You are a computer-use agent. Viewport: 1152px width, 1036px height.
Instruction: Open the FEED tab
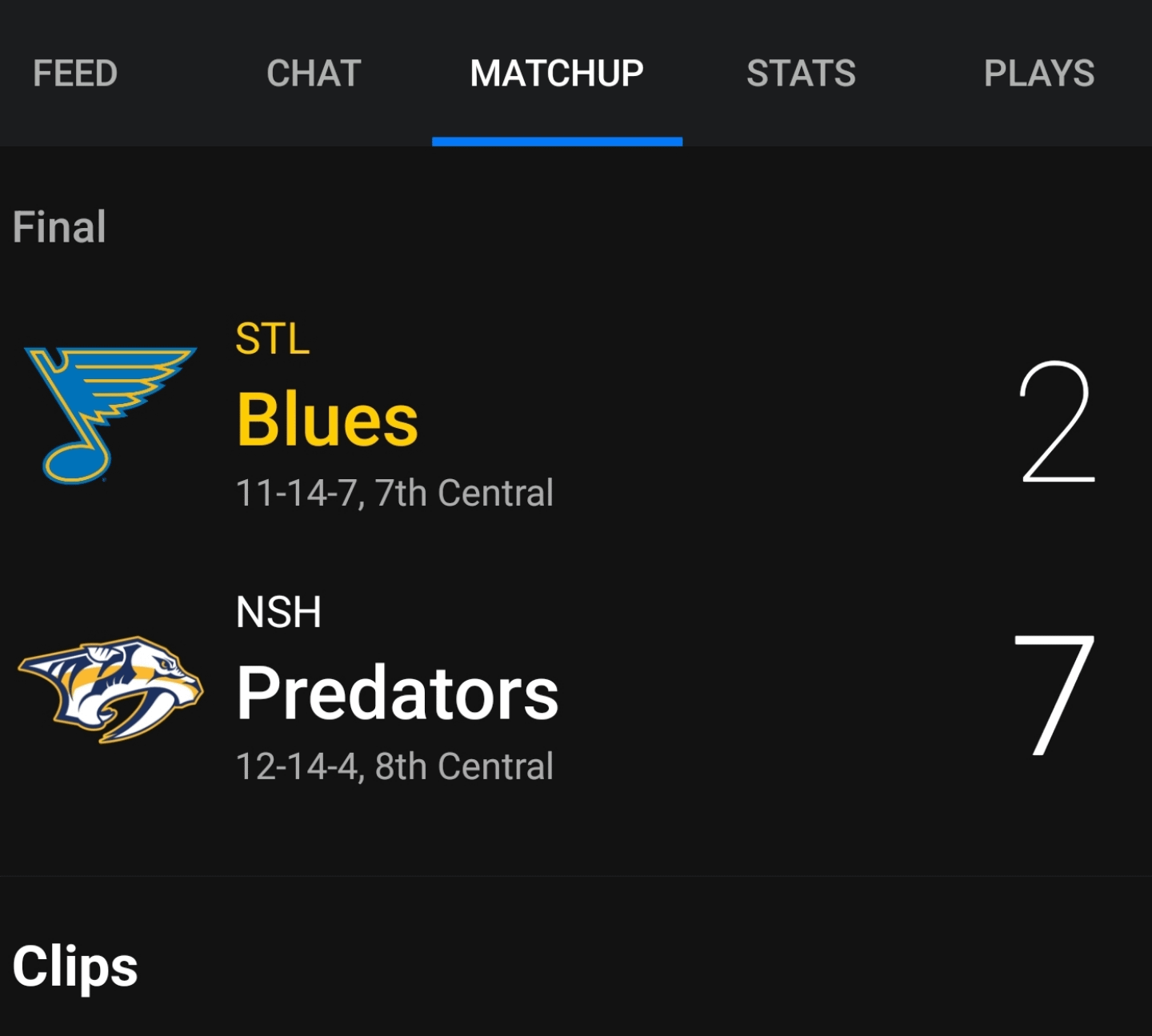(75, 74)
